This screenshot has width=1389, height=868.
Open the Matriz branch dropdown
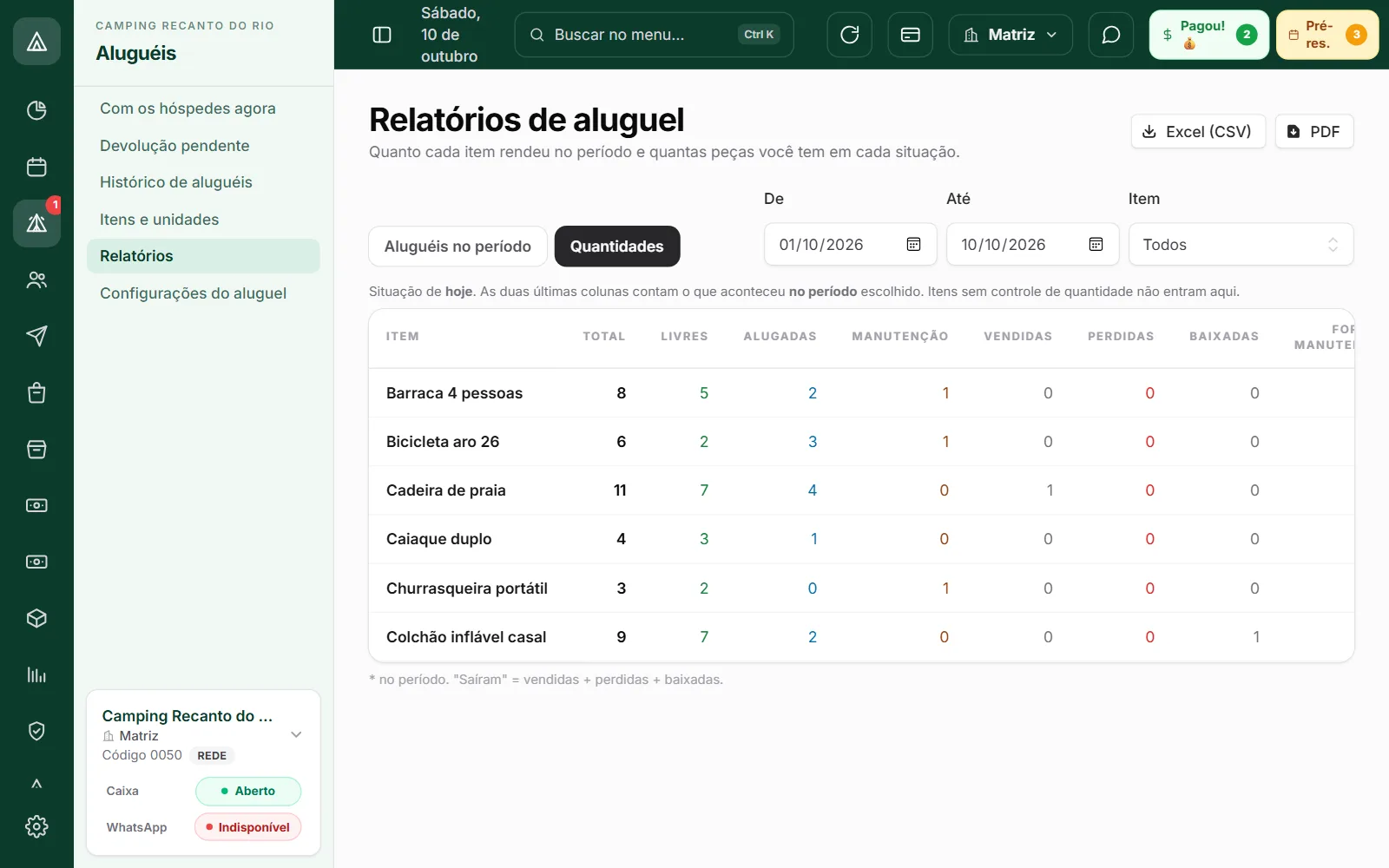click(1010, 35)
